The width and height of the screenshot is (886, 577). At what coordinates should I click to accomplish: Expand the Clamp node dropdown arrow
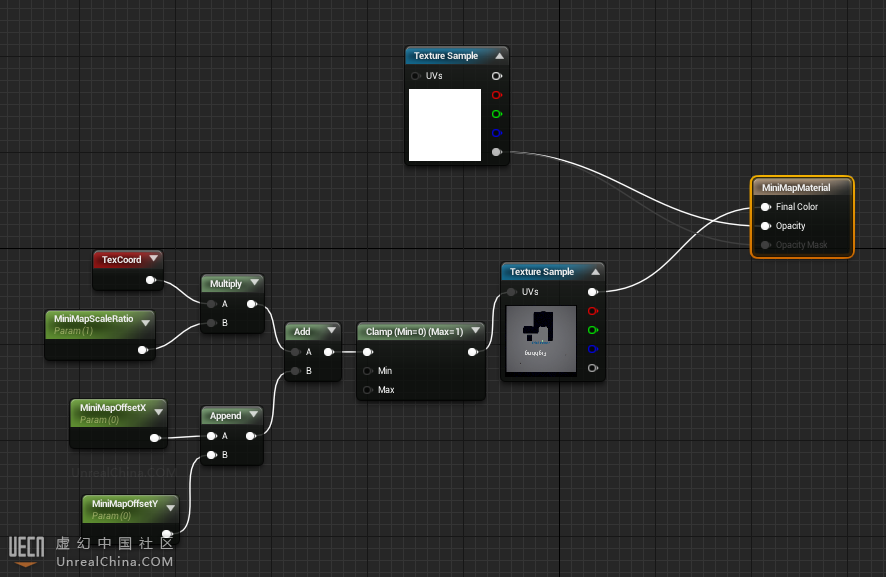(475, 331)
